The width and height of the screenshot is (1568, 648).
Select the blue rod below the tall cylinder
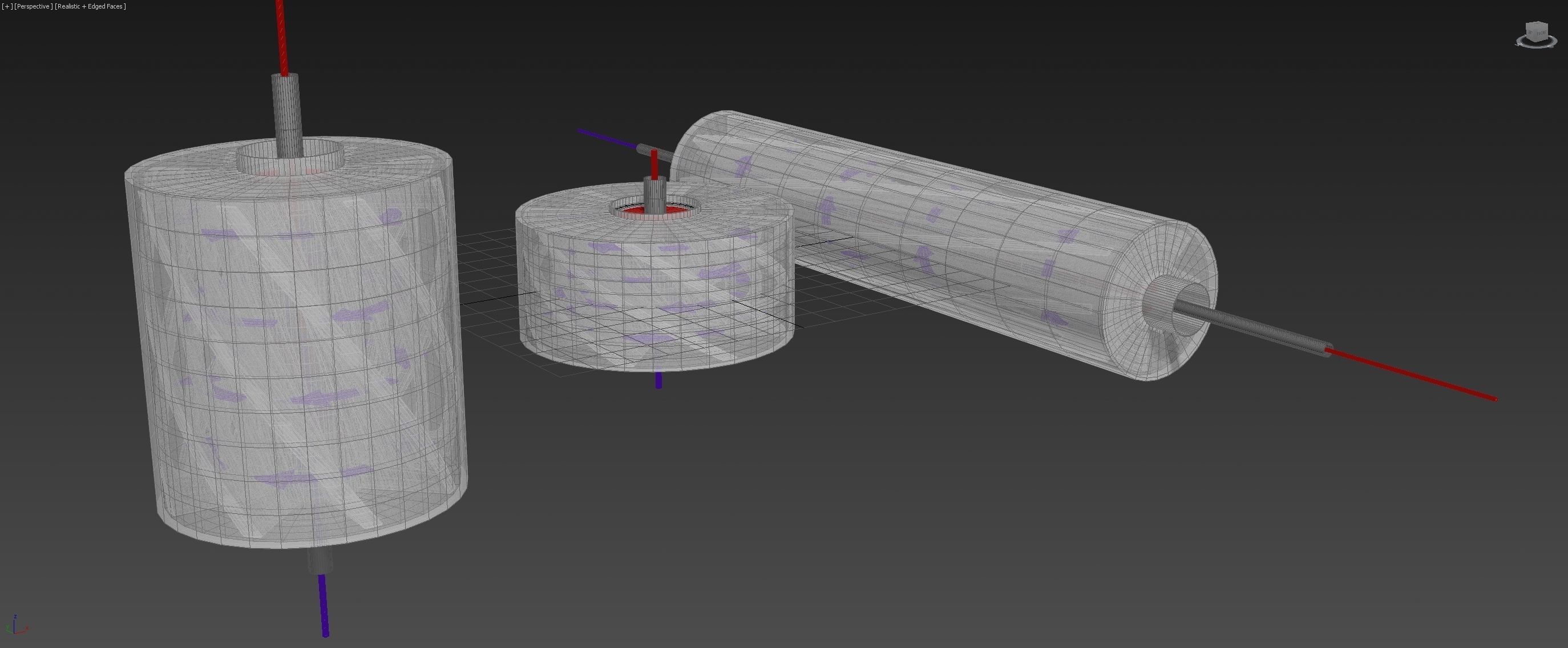324,605
